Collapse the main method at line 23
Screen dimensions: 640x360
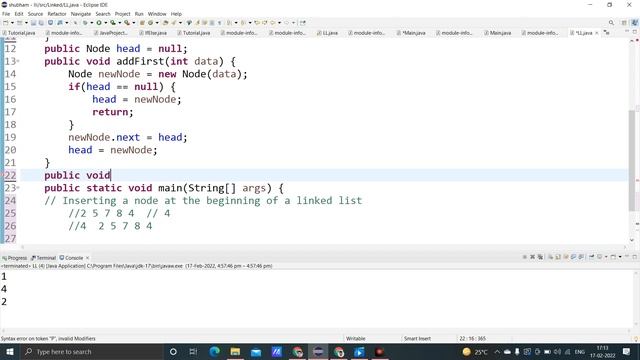[x=18, y=188]
